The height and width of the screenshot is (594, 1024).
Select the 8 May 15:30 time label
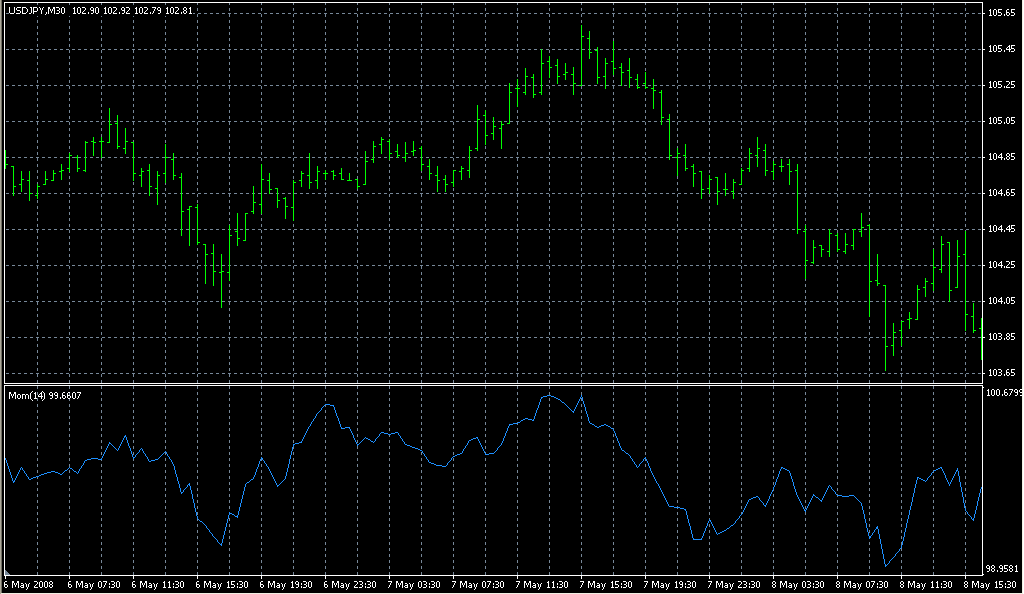988,584
